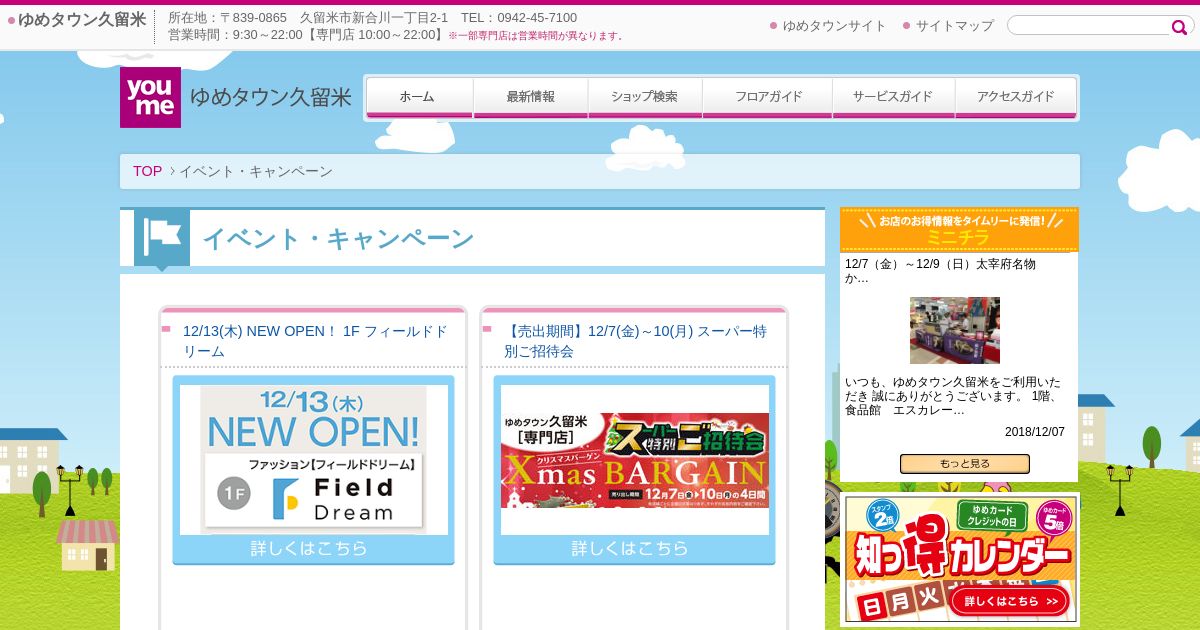This screenshot has height=630, width=1200.
Task: Open スーパー特別ご招待会 article link
Action: [x=636, y=341]
